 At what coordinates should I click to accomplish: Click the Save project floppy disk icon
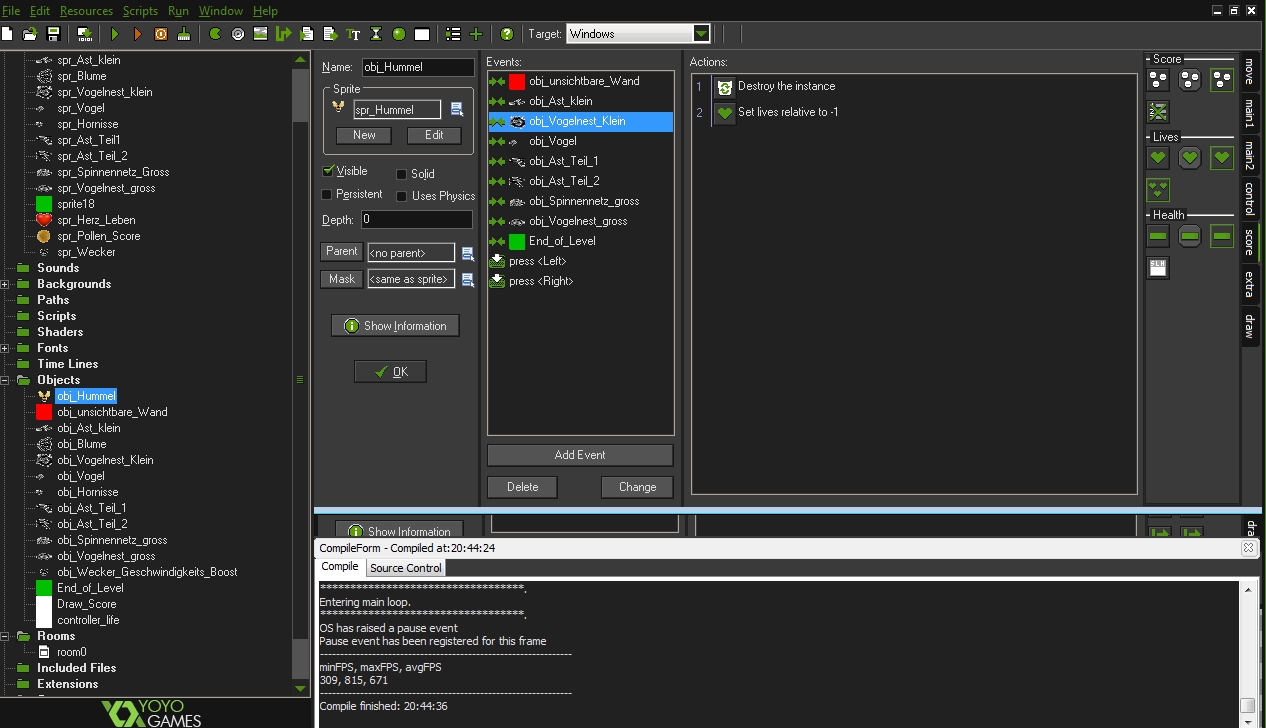pyautogui.click(x=54, y=34)
